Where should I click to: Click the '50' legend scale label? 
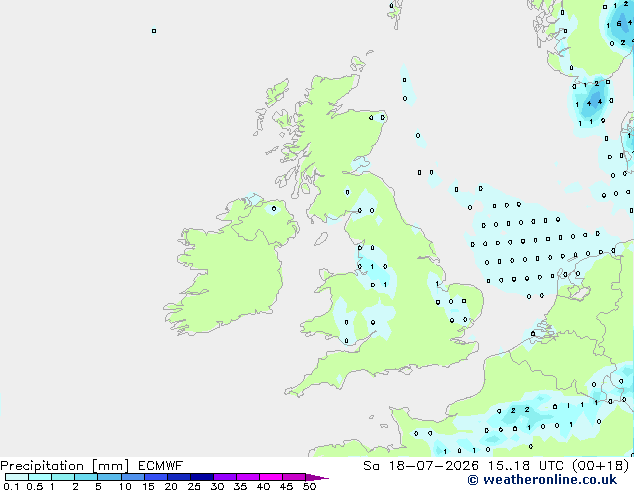[310, 486]
